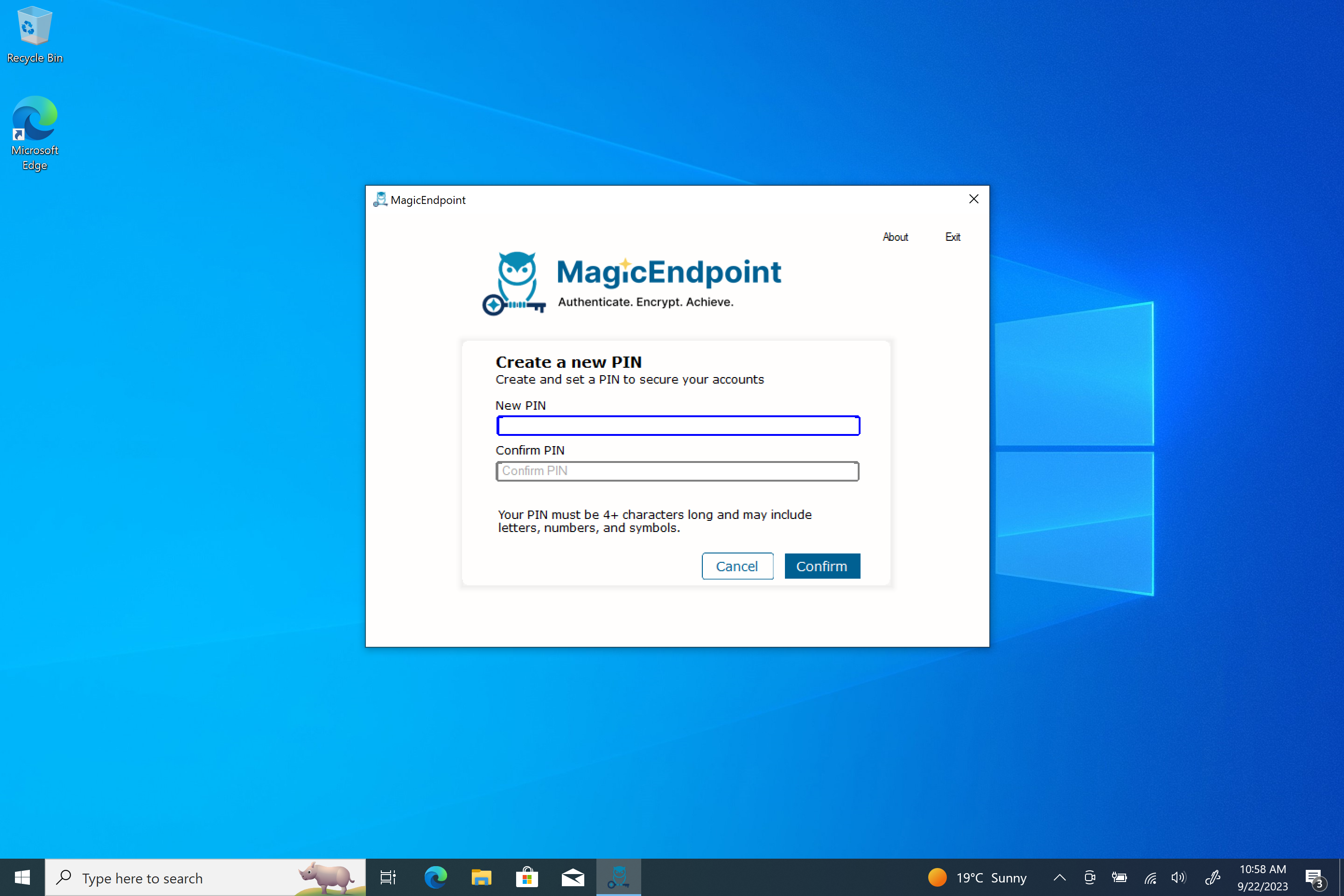Open MagicEndpoint from the taskbar owl icon
This screenshot has width=1344, height=896.
point(618,877)
